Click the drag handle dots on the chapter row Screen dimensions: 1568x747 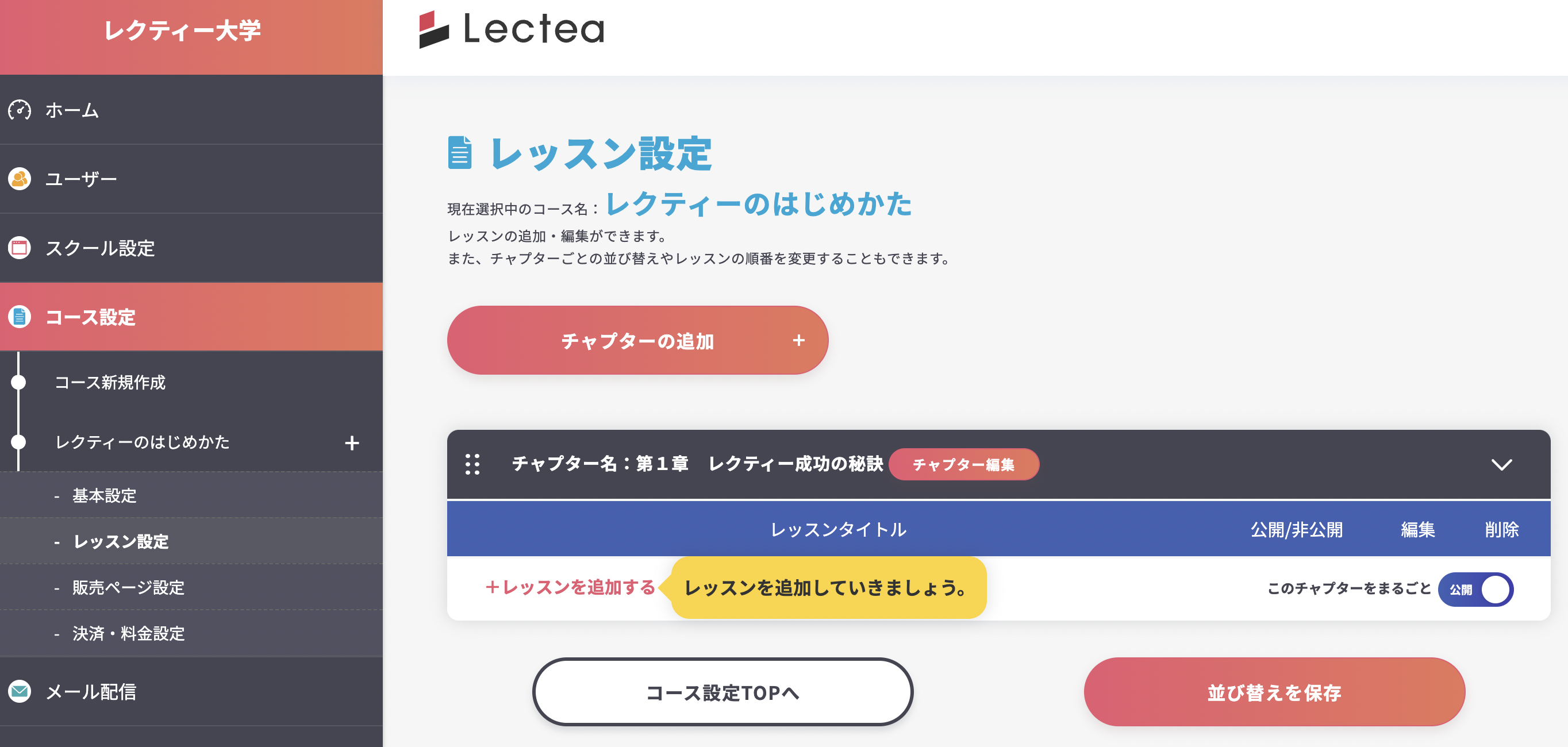[474, 464]
